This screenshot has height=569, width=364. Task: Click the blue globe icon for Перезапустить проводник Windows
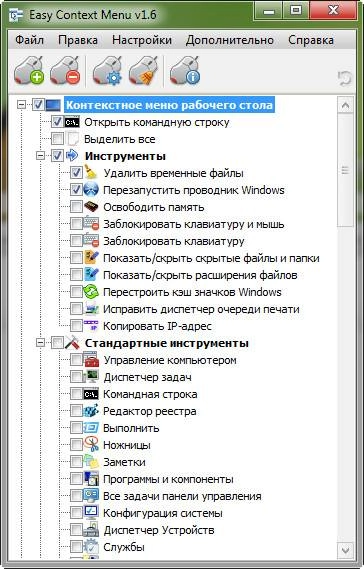click(91, 190)
